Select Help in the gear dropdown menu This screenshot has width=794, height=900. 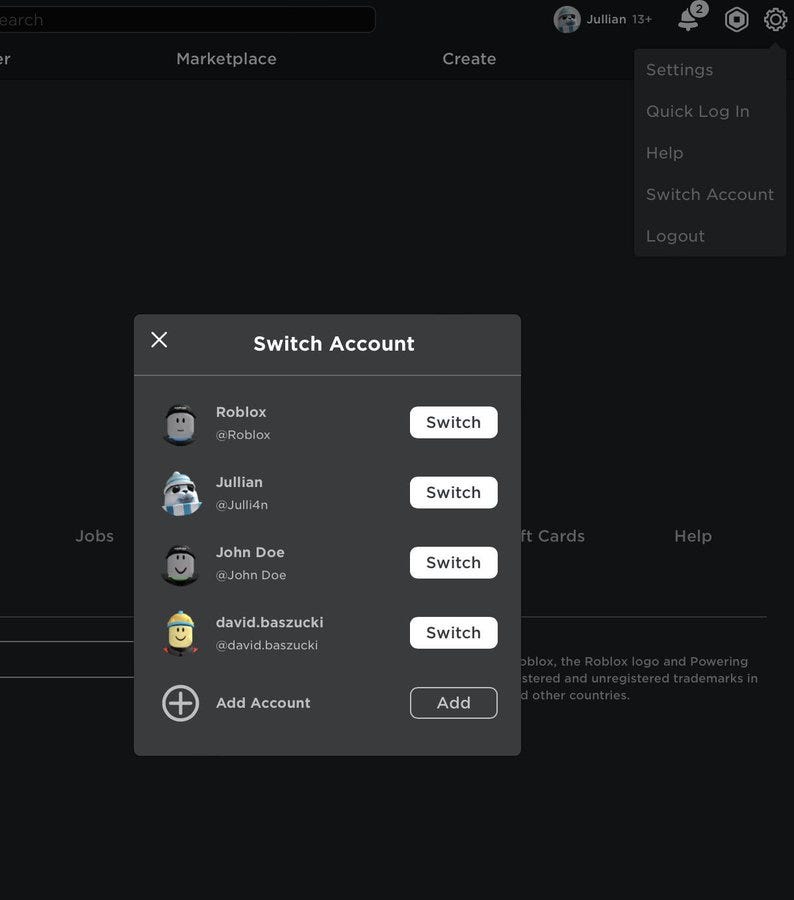(664, 153)
